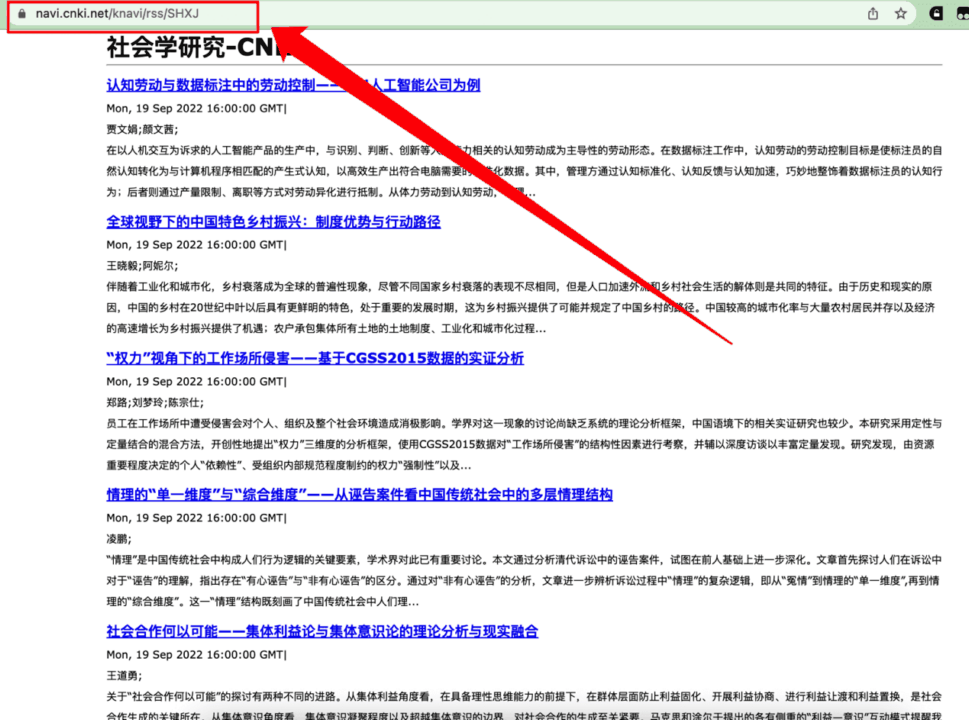Click the share page icon in address bar
The height and width of the screenshot is (720, 969).
point(873,14)
